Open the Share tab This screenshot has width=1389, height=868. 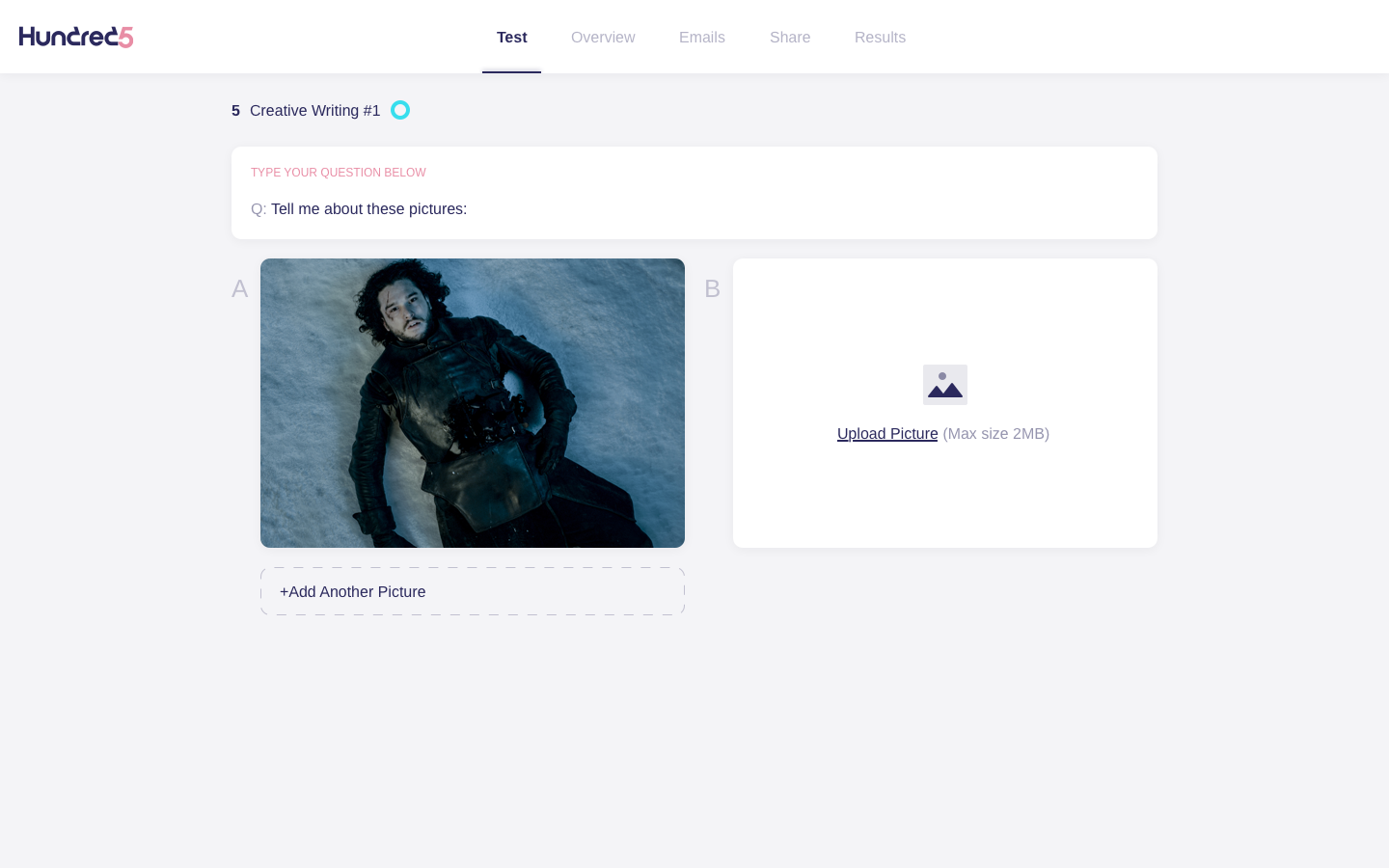(x=790, y=38)
